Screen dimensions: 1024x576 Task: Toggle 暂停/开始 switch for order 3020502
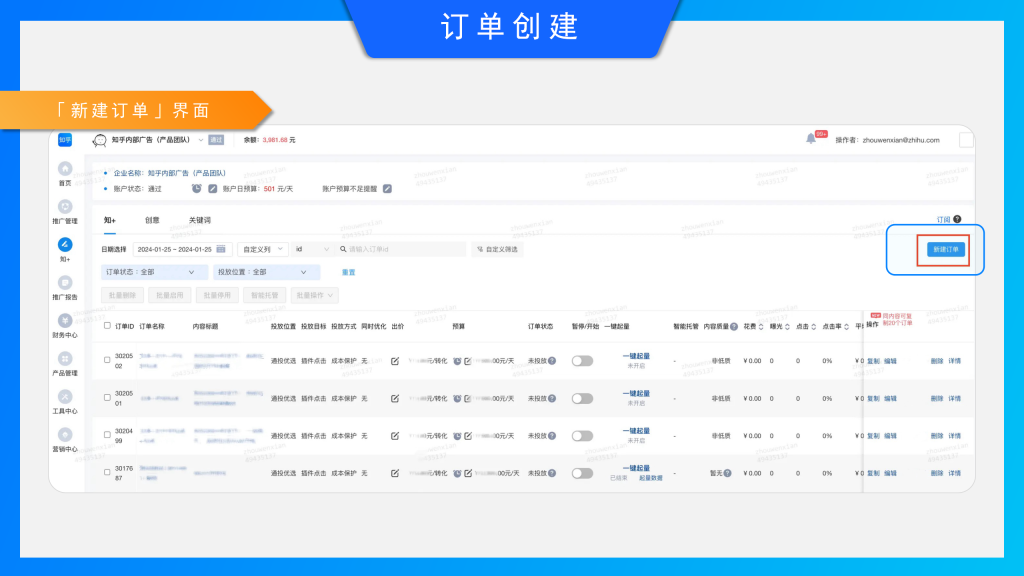(582, 361)
